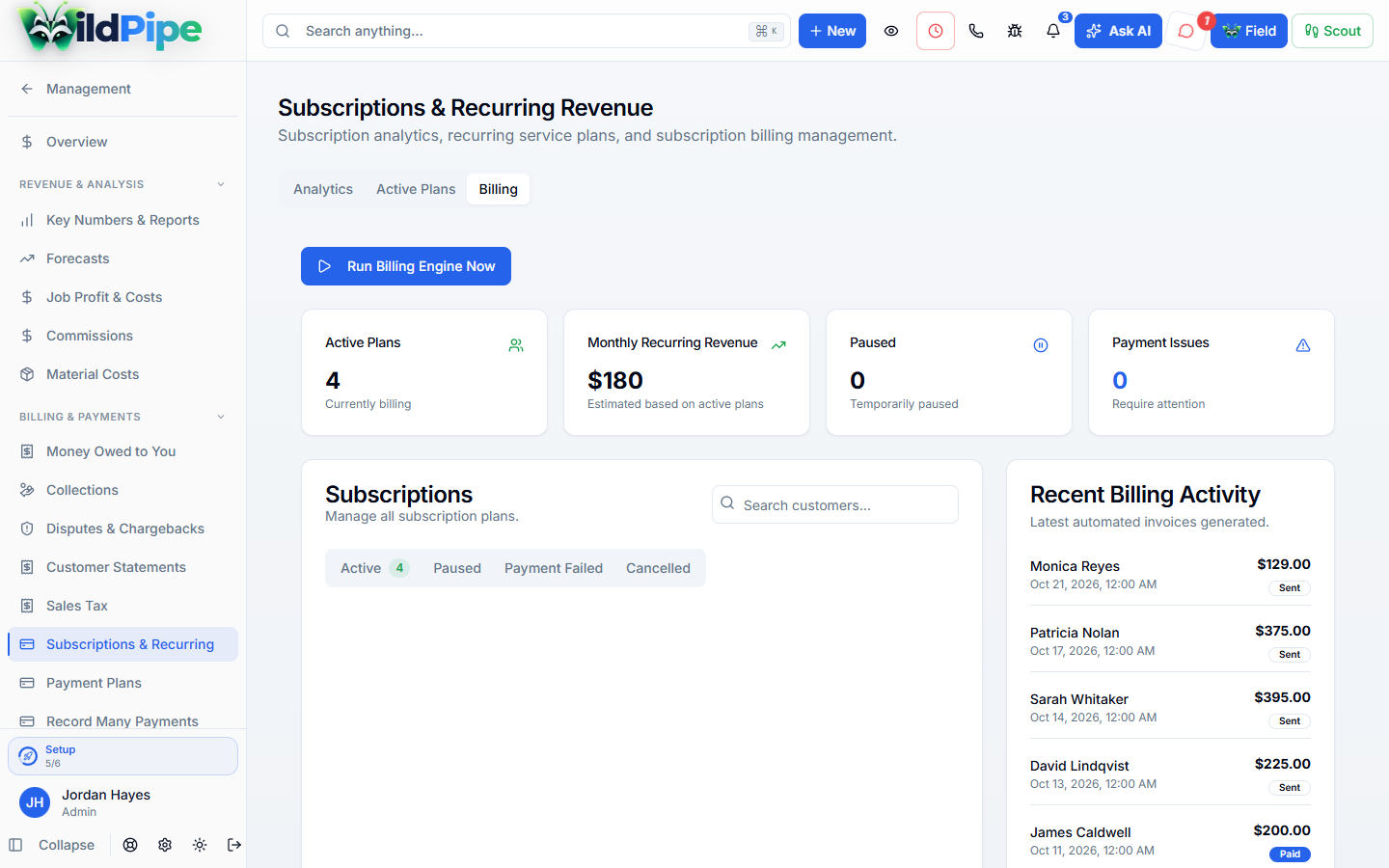1389x868 pixels.
Task: Open Job Profit & Costs
Action: (x=123, y=297)
